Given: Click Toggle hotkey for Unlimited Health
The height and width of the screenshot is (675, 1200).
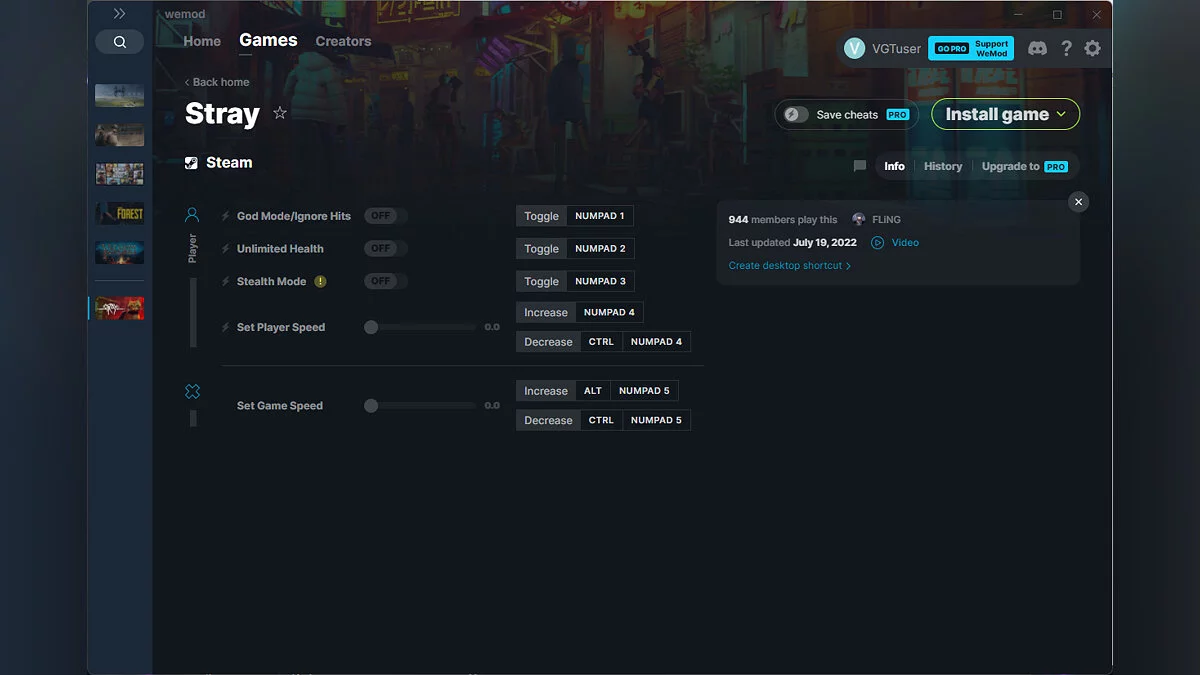Looking at the screenshot, I should [x=542, y=248].
